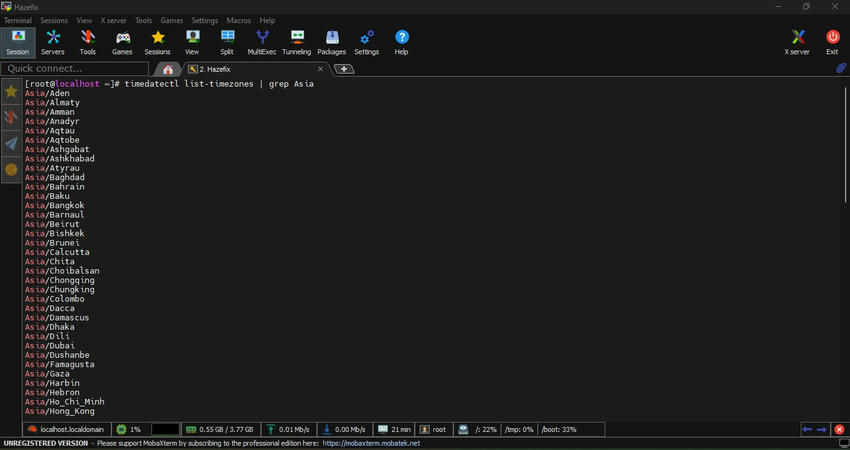Image resolution: width=850 pixels, height=450 pixels.
Task: Click the 21 min uptime status
Action: 395,429
